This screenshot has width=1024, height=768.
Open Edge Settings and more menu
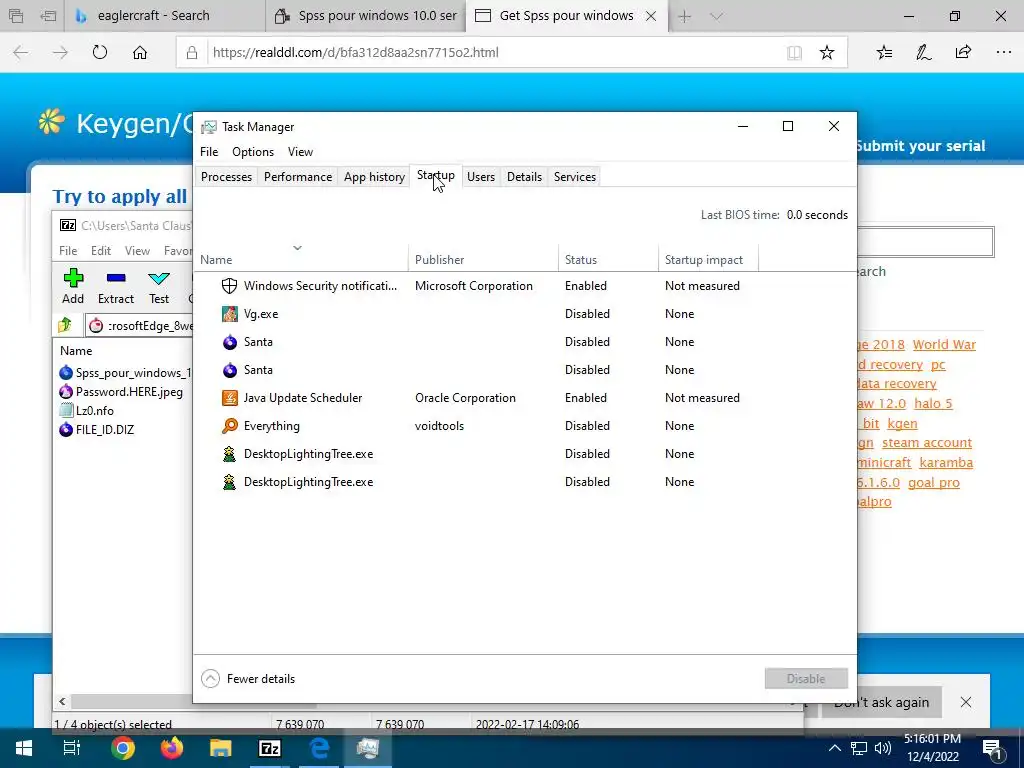coord(1003,52)
